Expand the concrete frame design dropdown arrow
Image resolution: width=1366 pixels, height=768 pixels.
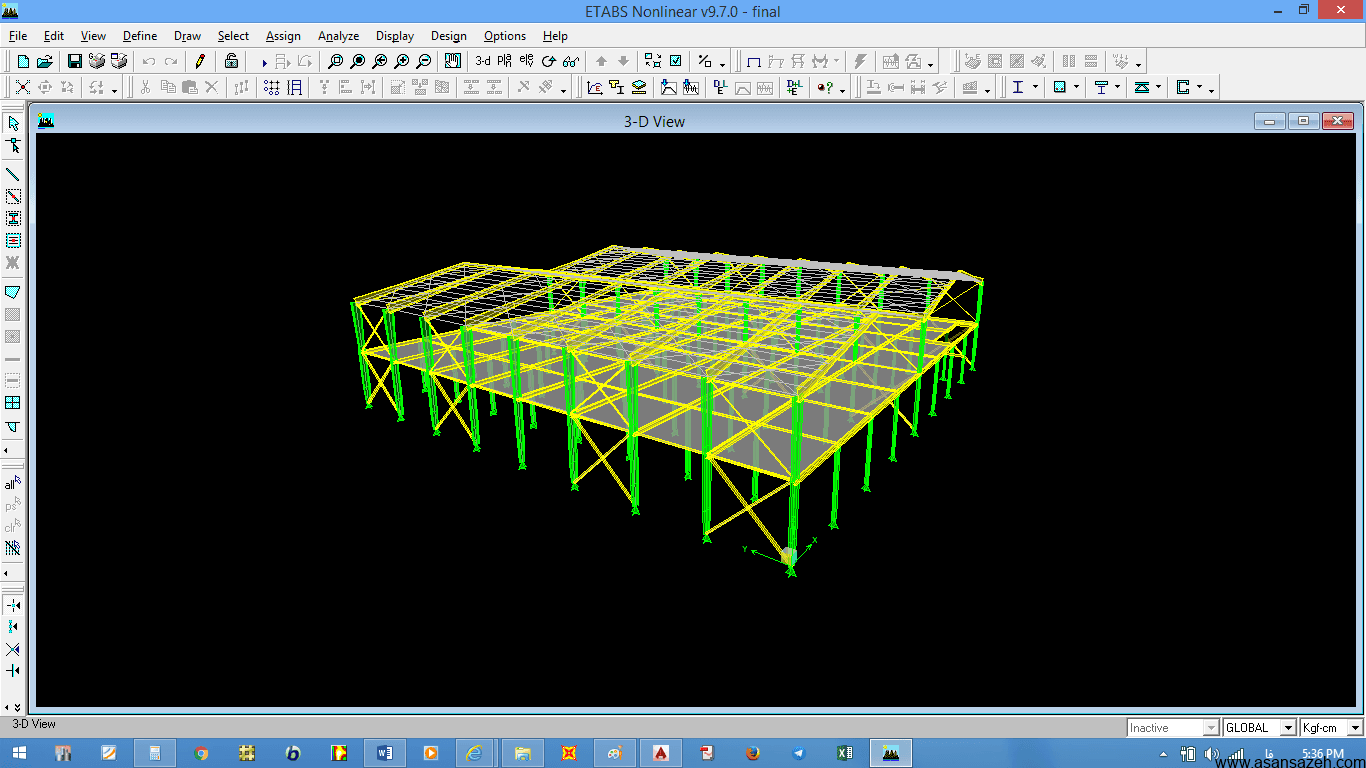[1077, 88]
